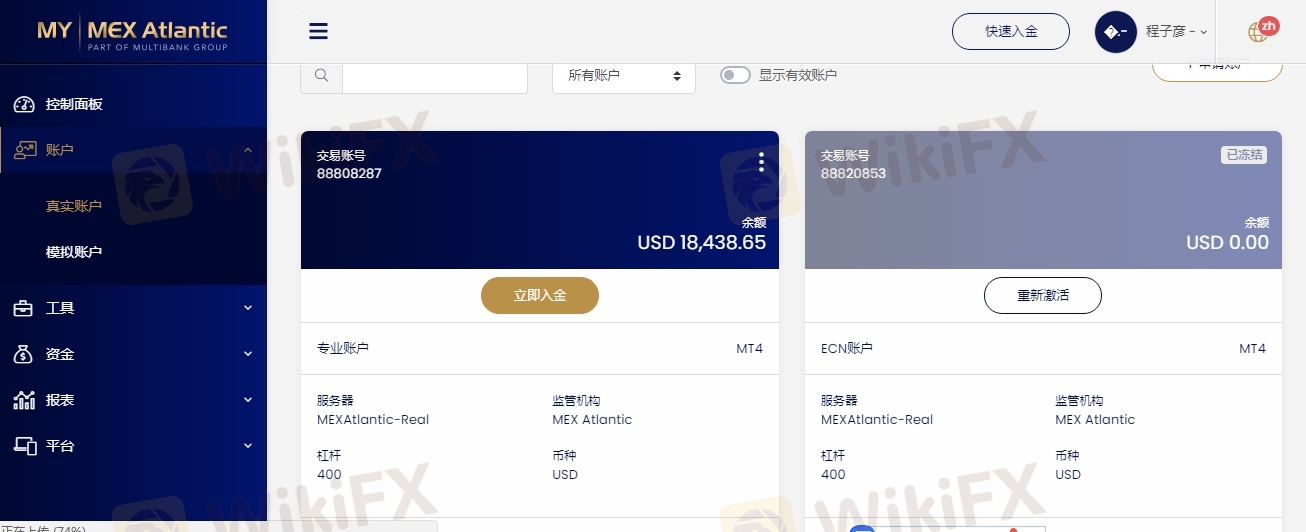
Task: Open the 所有账户 dropdown filter
Action: click(624, 75)
